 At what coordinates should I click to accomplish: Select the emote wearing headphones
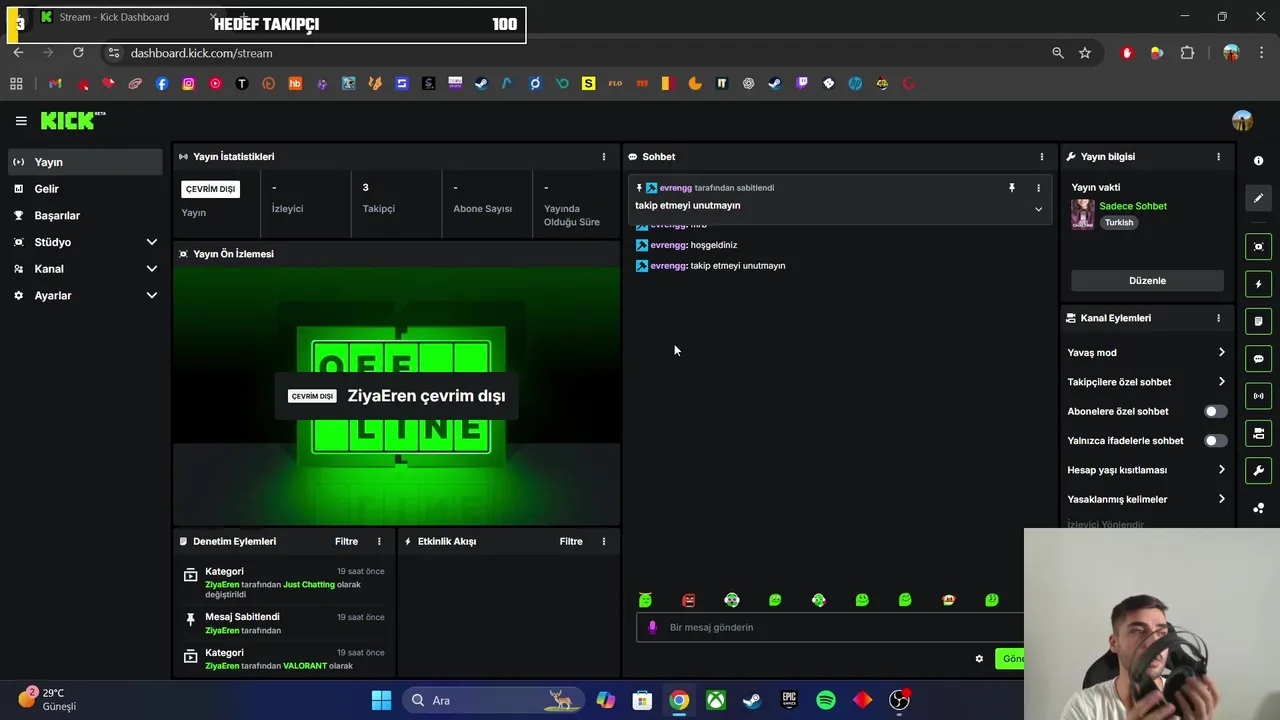tap(732, 600)
